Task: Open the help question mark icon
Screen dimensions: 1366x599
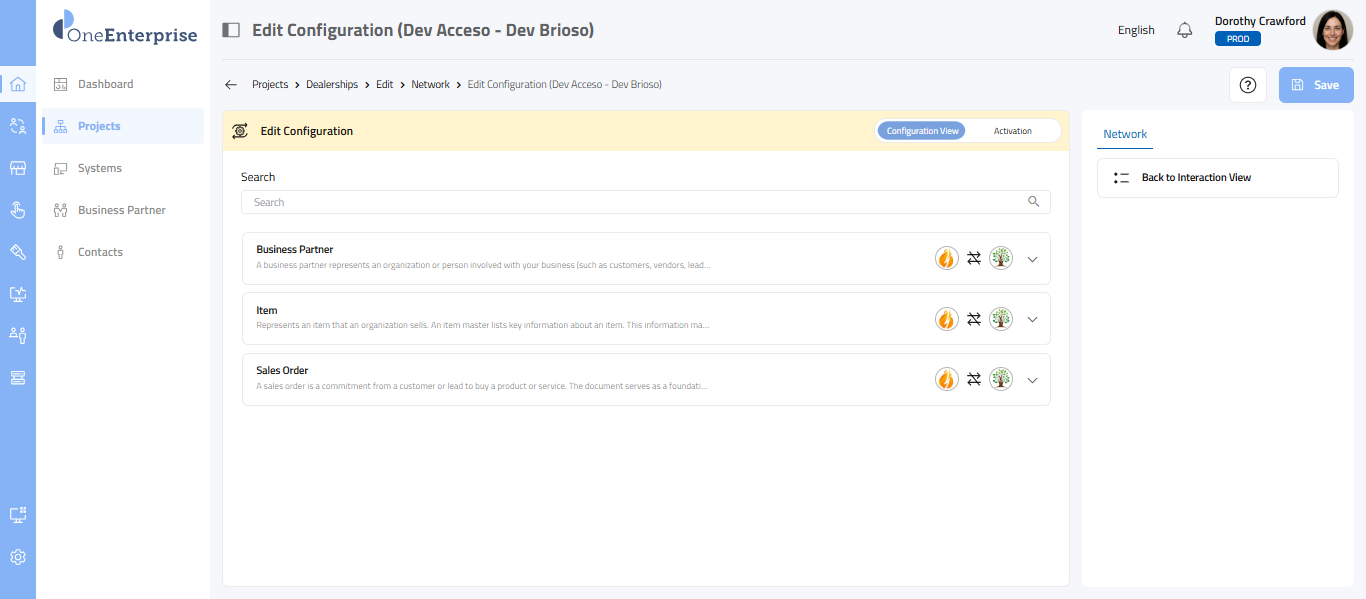Action: coord(1247,85)
